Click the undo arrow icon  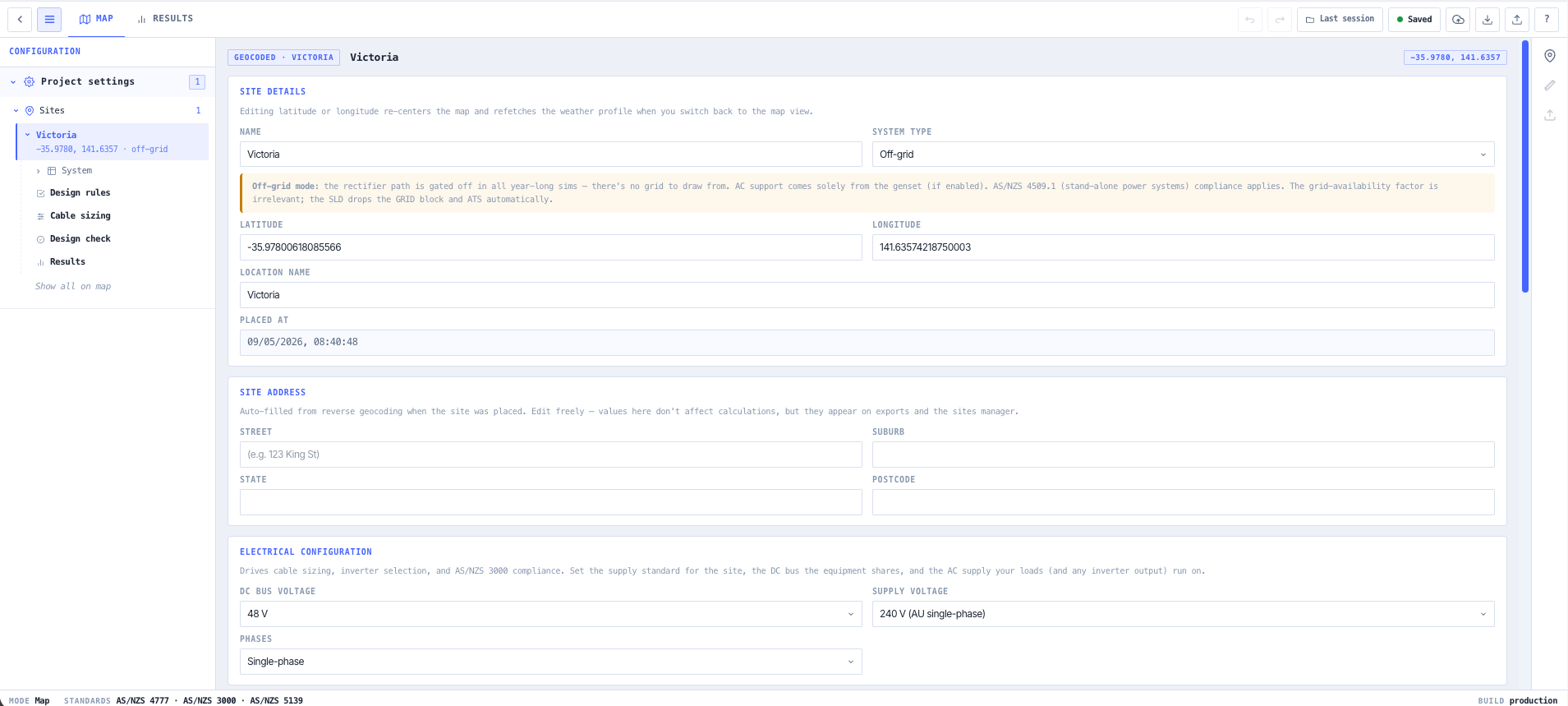point(1250,19)
